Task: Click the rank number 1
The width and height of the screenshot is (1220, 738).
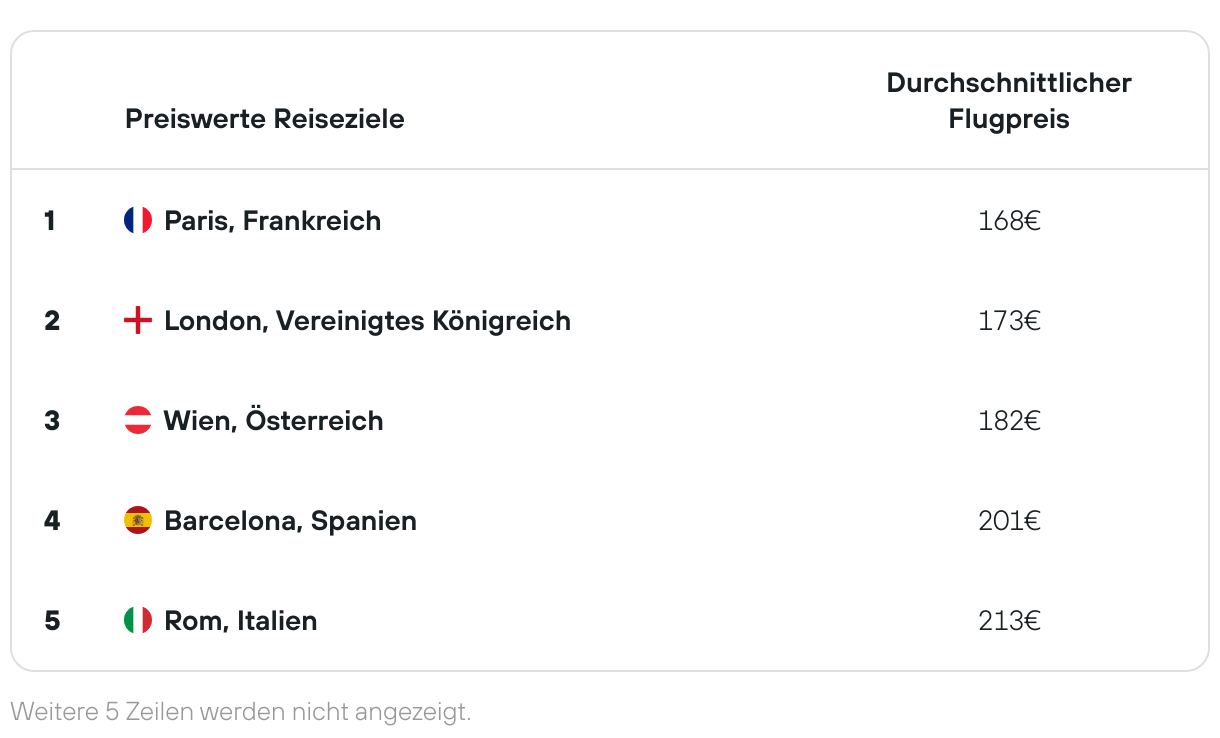Action: [50, 220]
